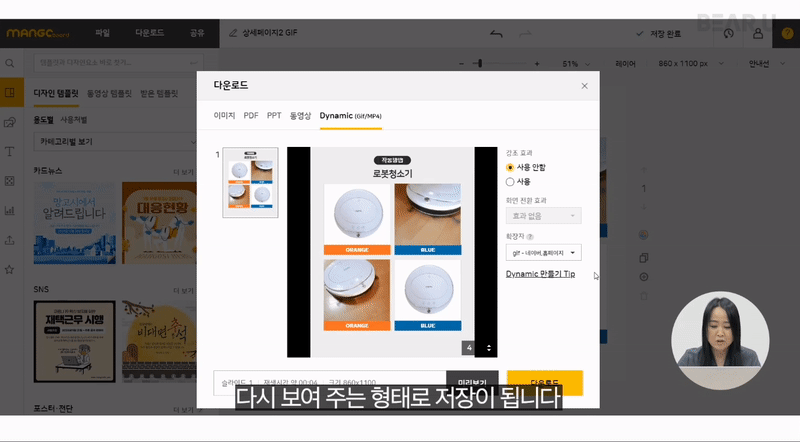Open the 파일 menu
Image resolution: width=800 pixels, height=442 pixels.
tap(102, 33)
